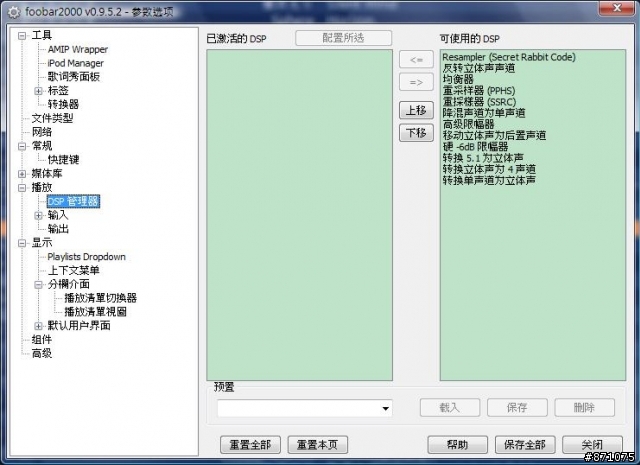640x465 pixels.
Task: Expand the 输入 tree node
Action: (x=38, y=215)
